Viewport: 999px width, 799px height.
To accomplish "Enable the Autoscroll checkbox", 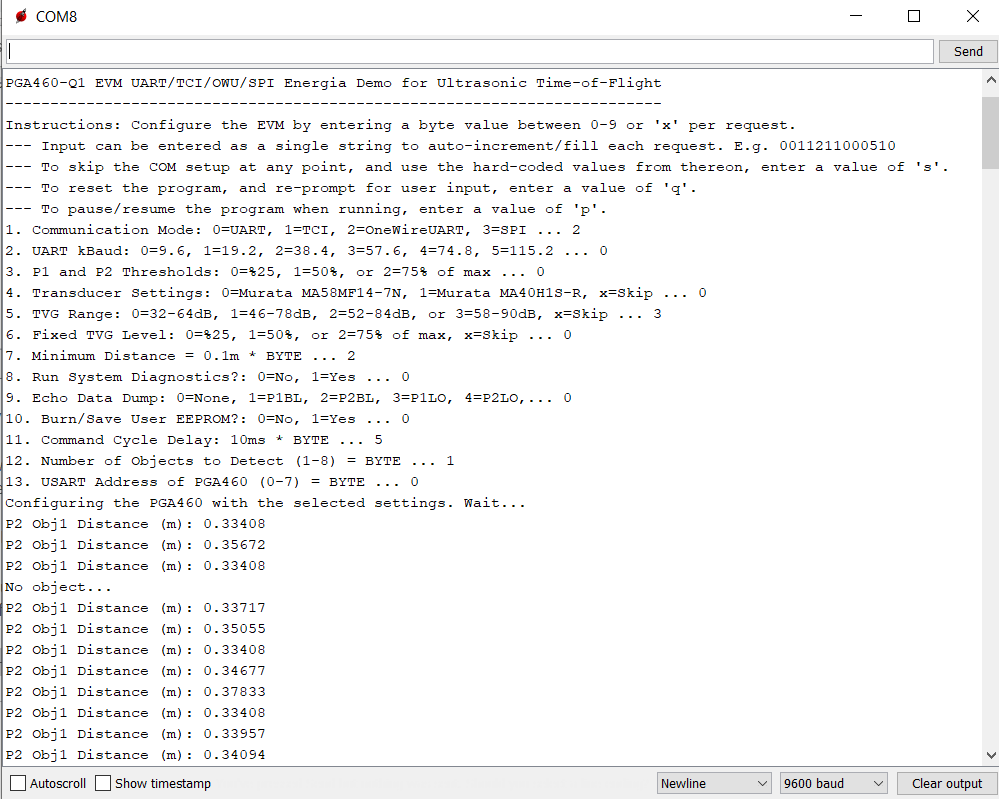I will [18, 783].
